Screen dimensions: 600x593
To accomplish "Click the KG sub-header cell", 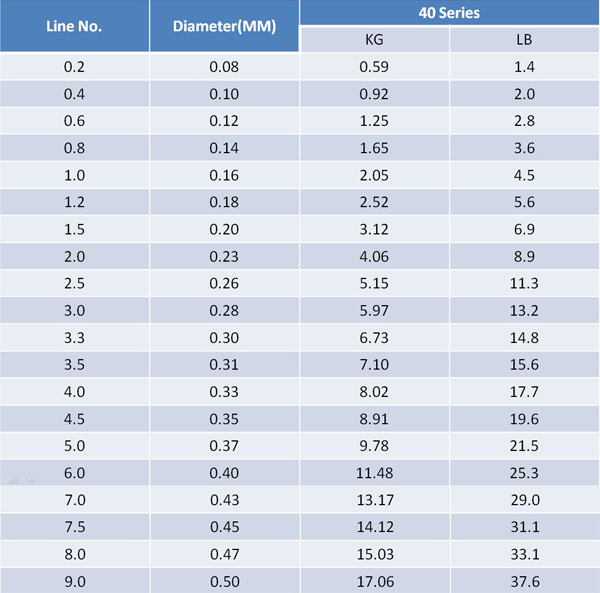I will [374, 40].
